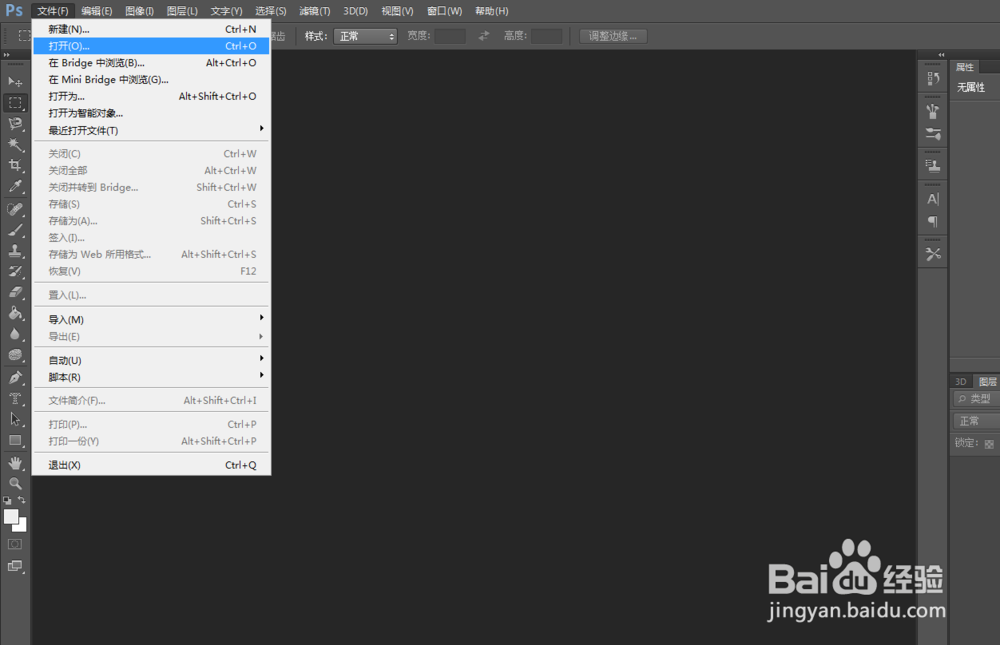Screen dimensions: 1000x645
Task: Switch to the 3D panel tab
Action: tap(960, 382)
